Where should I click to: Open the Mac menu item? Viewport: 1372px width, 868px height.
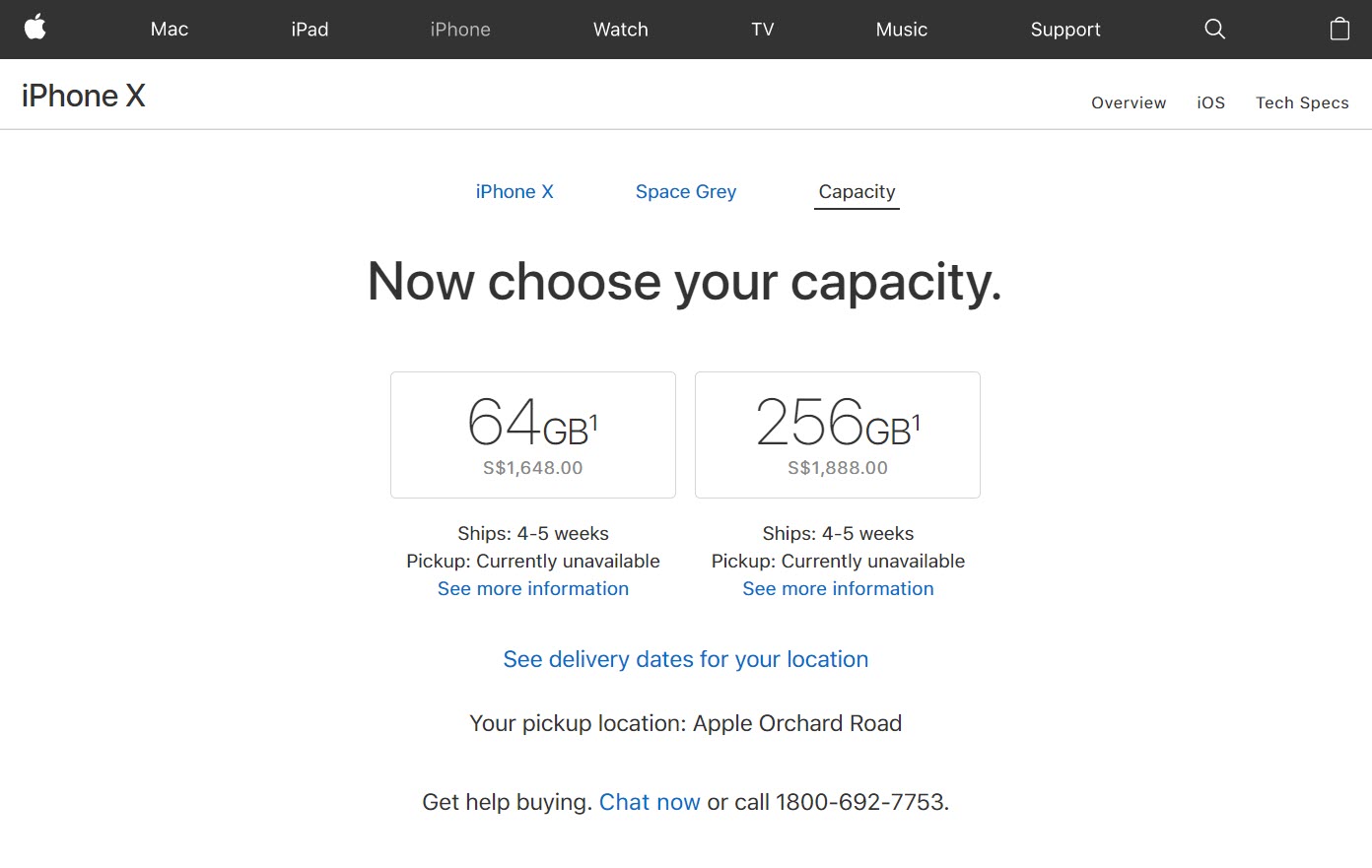[169, 29]
